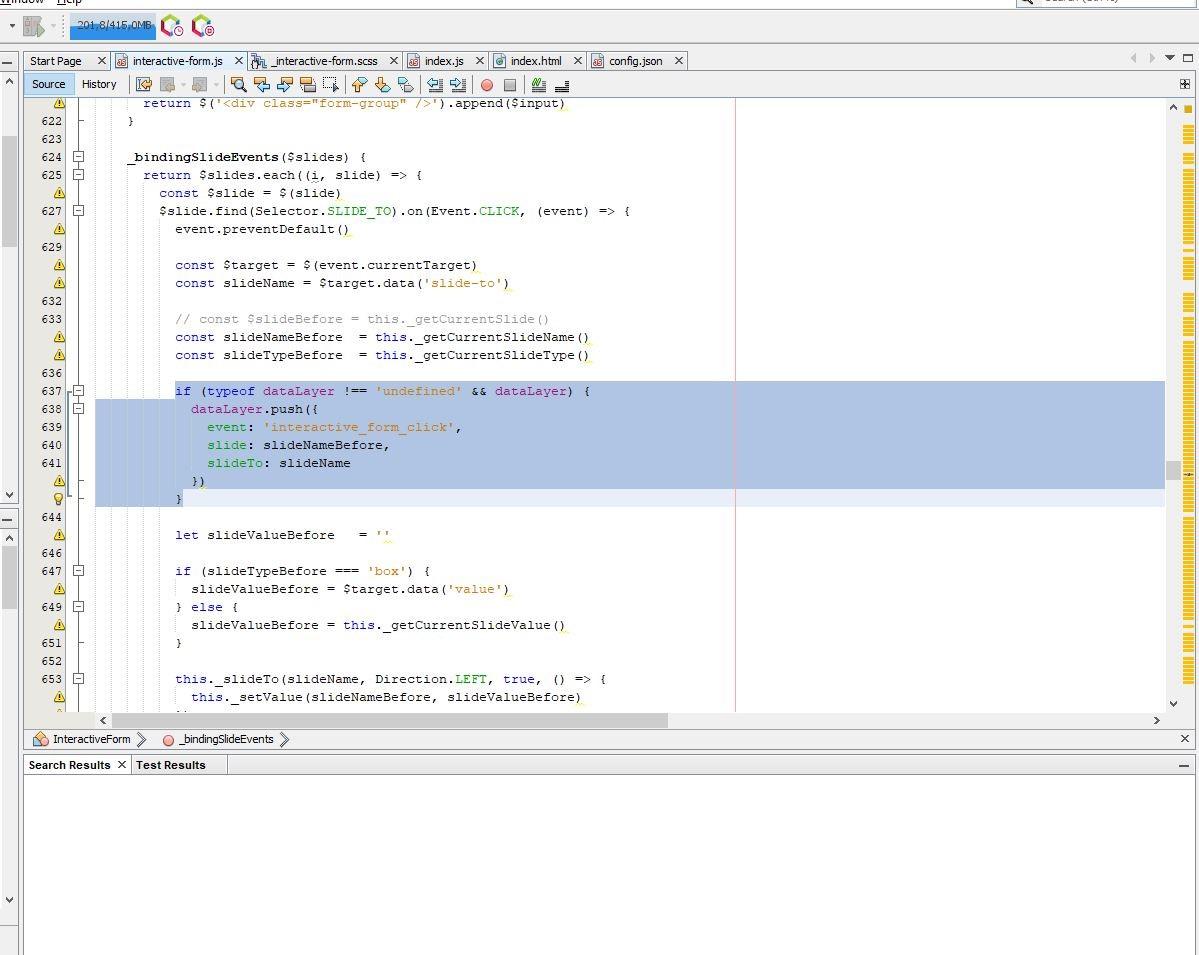Image resolution: width=1199 pixels, height=955 pixels.
Task: Click the Shift Line Right icon
Action: click(458, 85)
